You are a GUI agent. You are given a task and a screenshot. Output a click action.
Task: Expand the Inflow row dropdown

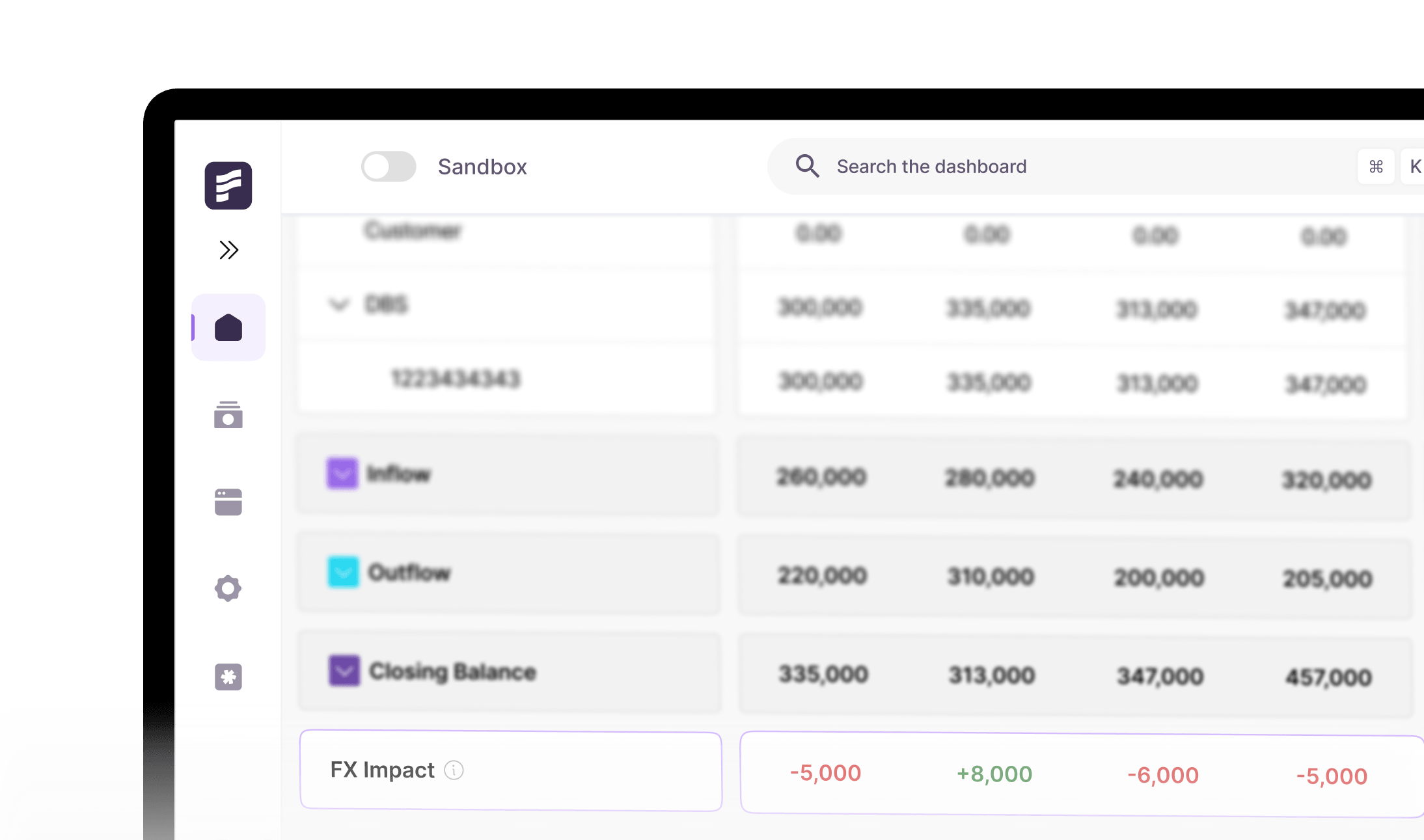tap(342, 473)
